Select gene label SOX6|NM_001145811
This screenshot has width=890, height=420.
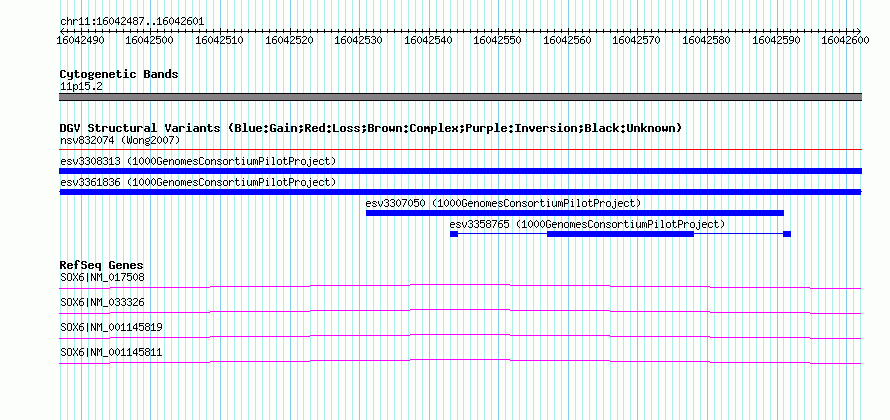111,352
